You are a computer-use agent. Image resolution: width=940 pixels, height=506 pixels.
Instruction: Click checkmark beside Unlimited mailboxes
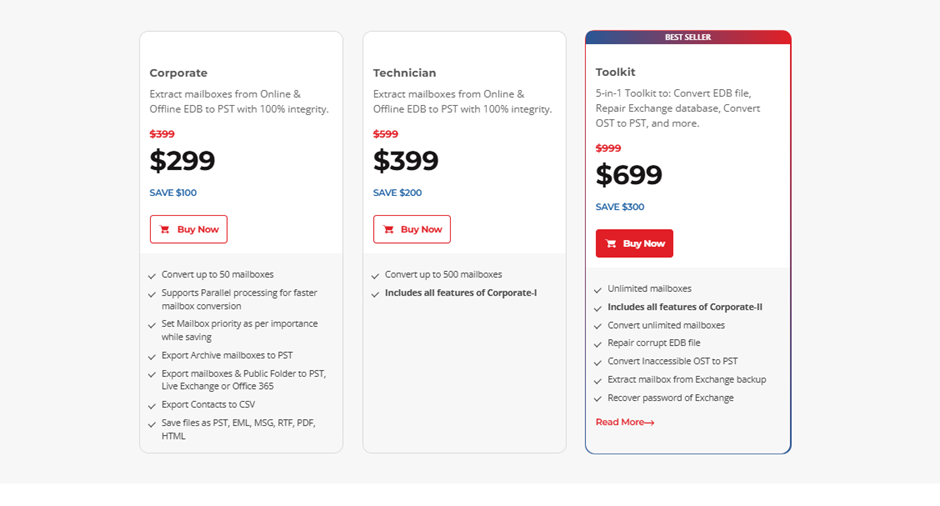[598, 290]
